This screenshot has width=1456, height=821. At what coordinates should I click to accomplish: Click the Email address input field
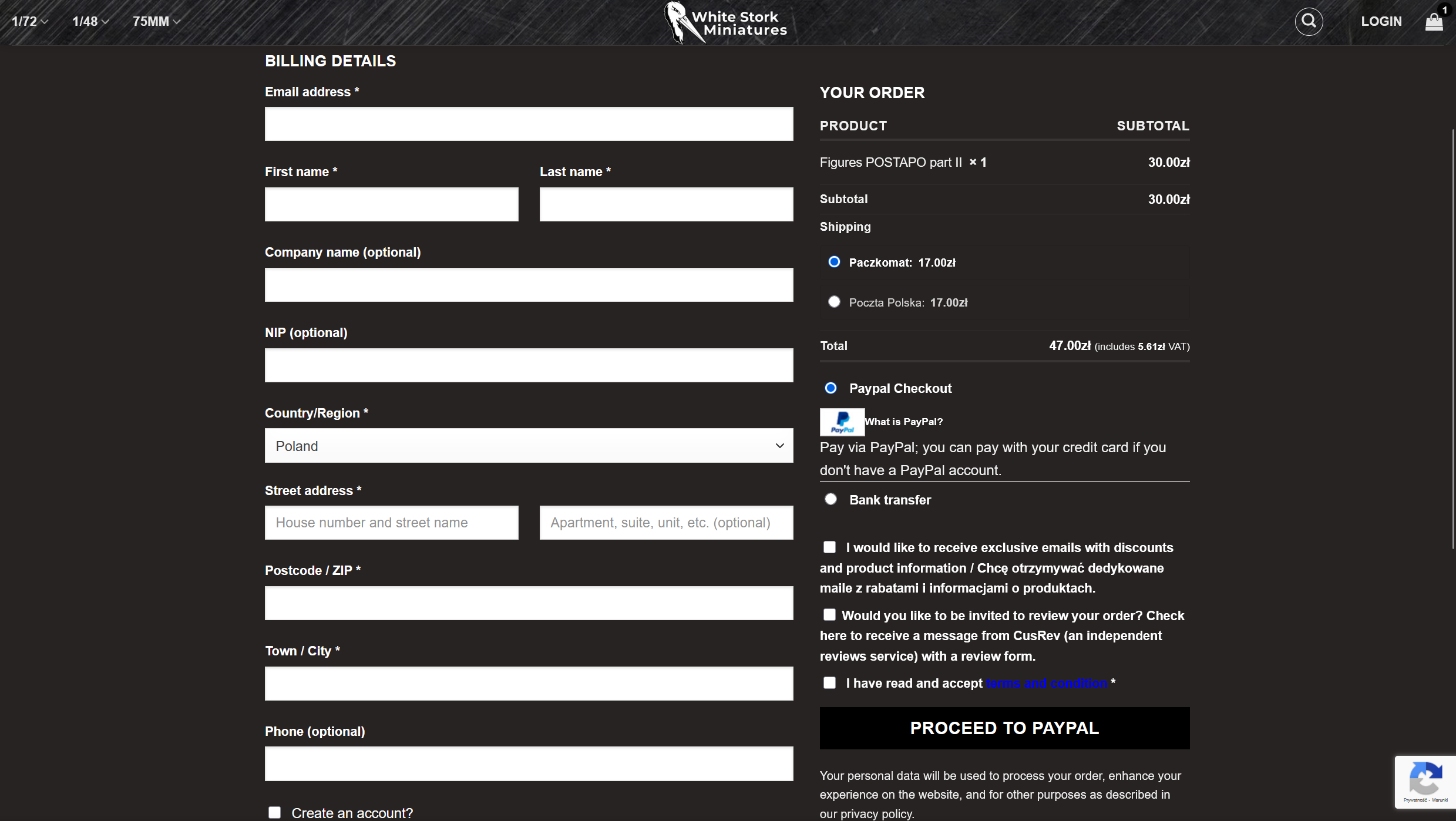click(529, 124)
